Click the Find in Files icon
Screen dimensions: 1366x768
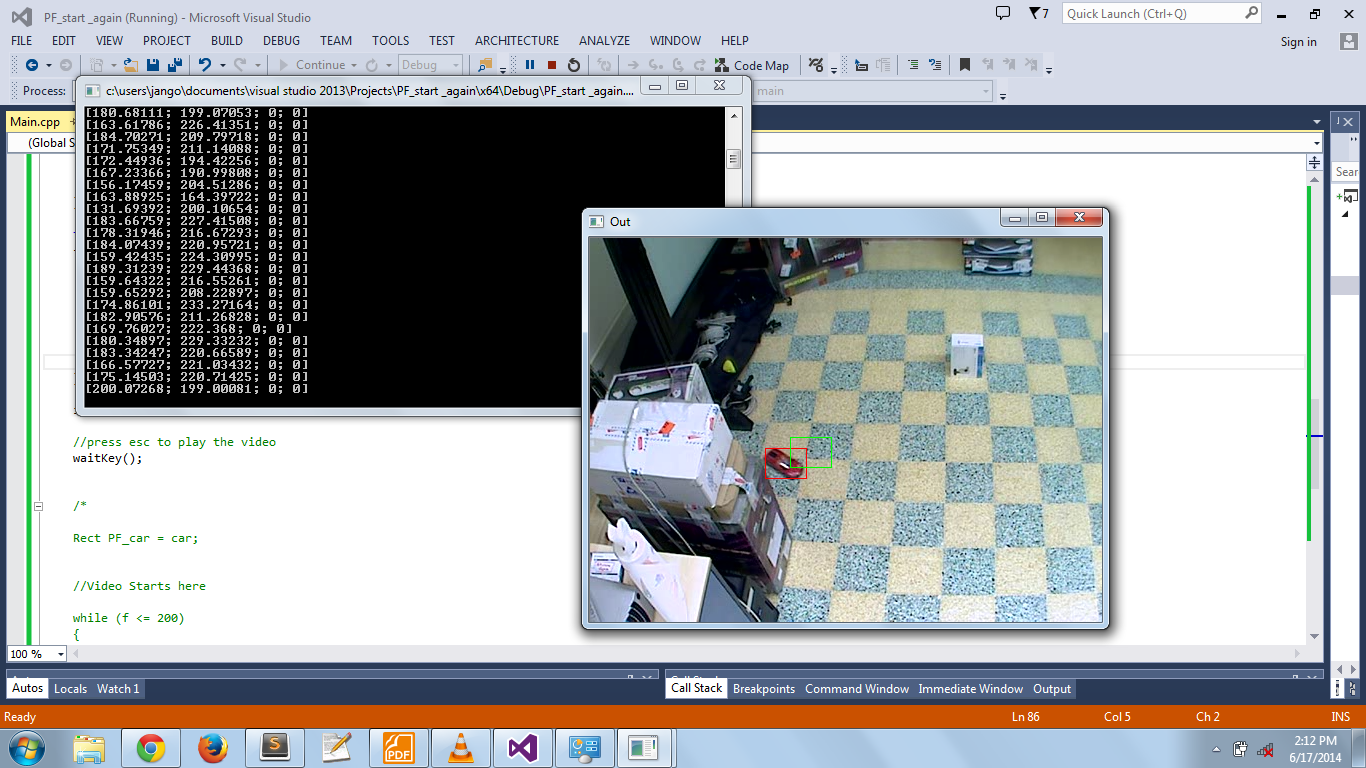click(x=486, y=65)
